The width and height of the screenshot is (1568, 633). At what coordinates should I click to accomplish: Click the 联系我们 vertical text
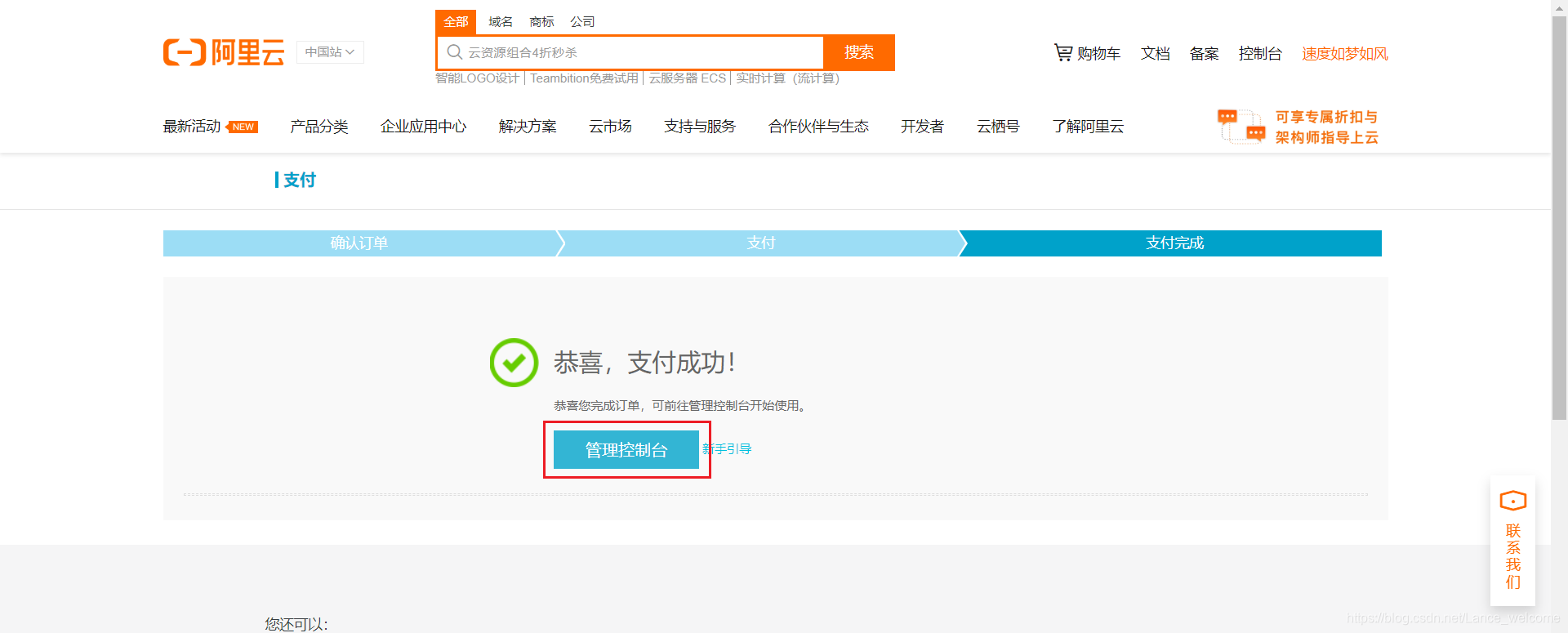(1513, 556)
